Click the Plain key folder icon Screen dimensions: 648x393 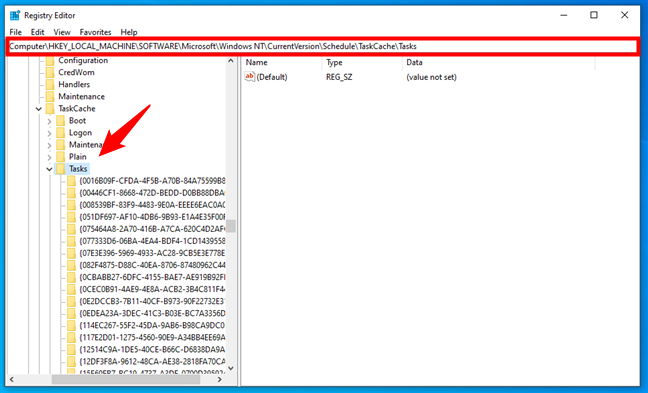(x=61, y=157)
